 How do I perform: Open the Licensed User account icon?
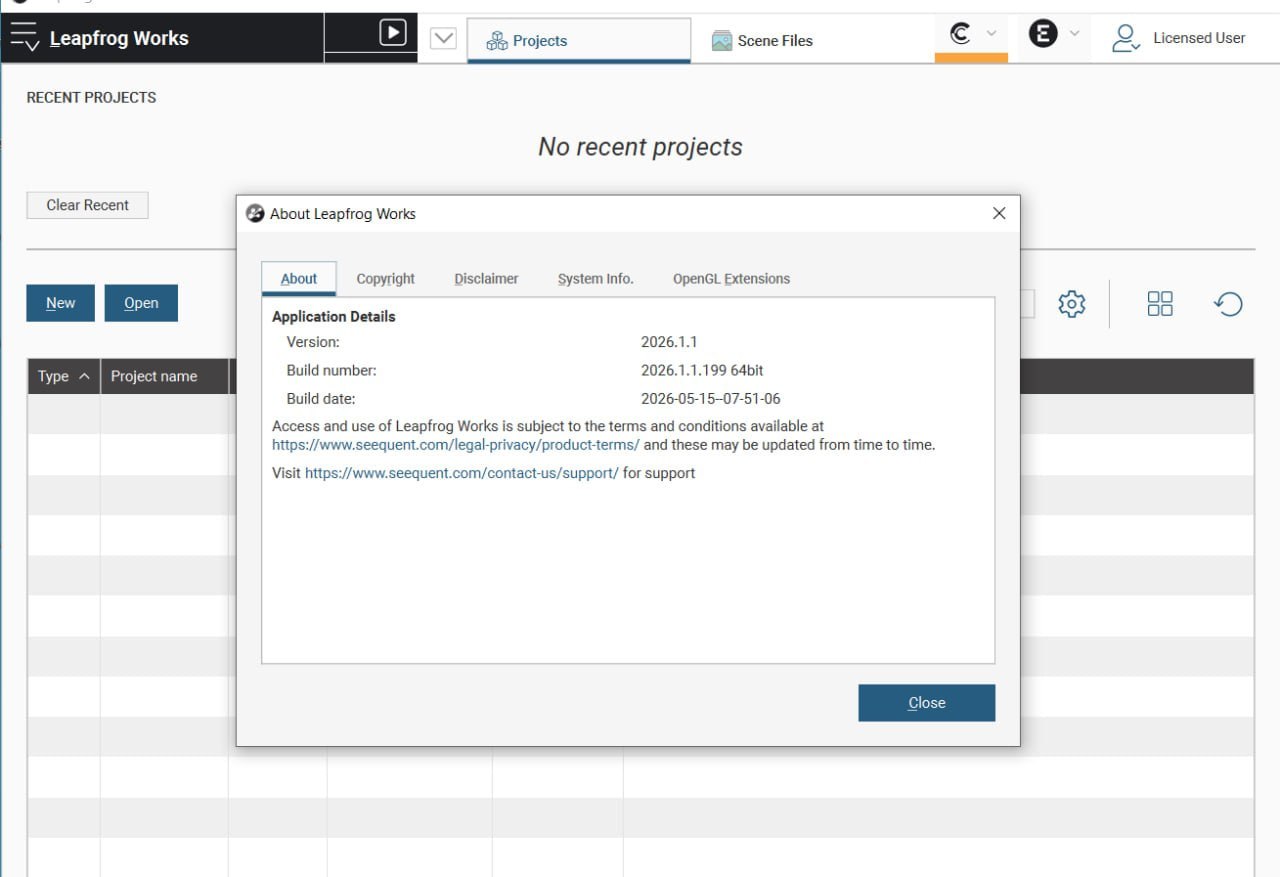pyautogui.click(x=1126, y=38)
